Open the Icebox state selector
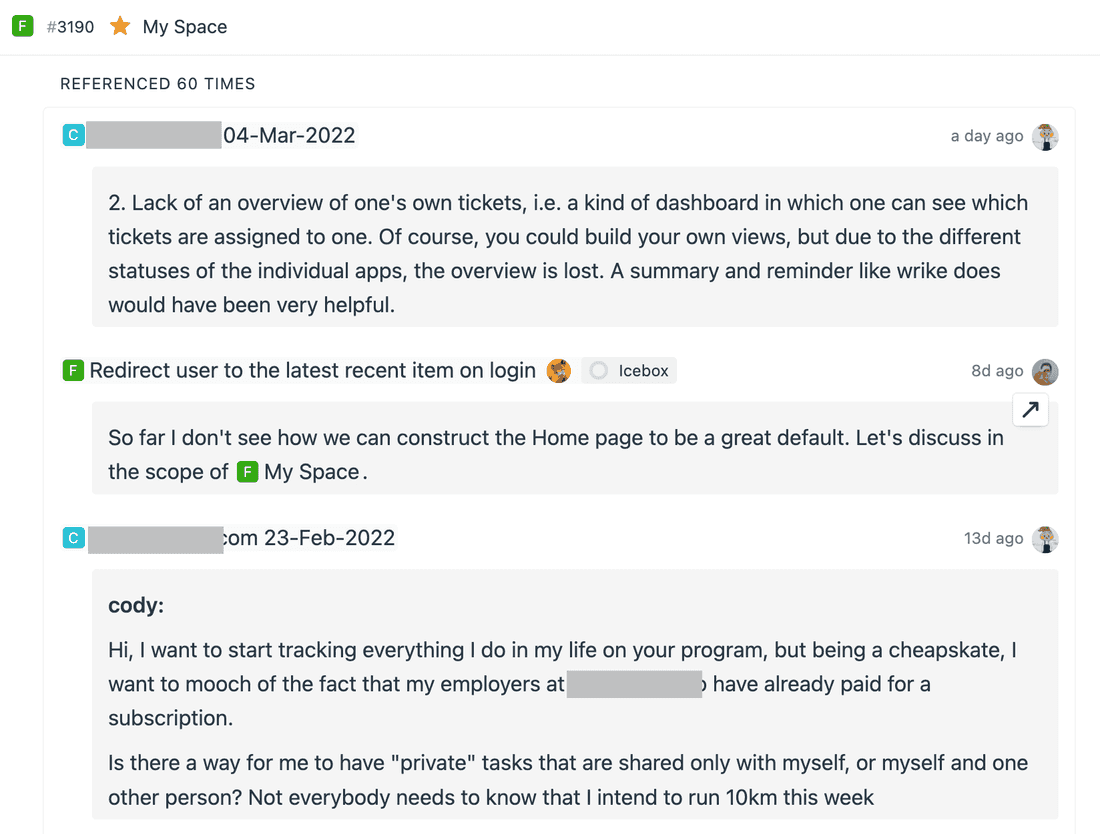Image resolution: width=1100 pixels, height=834 pixels. coord(629,370)
